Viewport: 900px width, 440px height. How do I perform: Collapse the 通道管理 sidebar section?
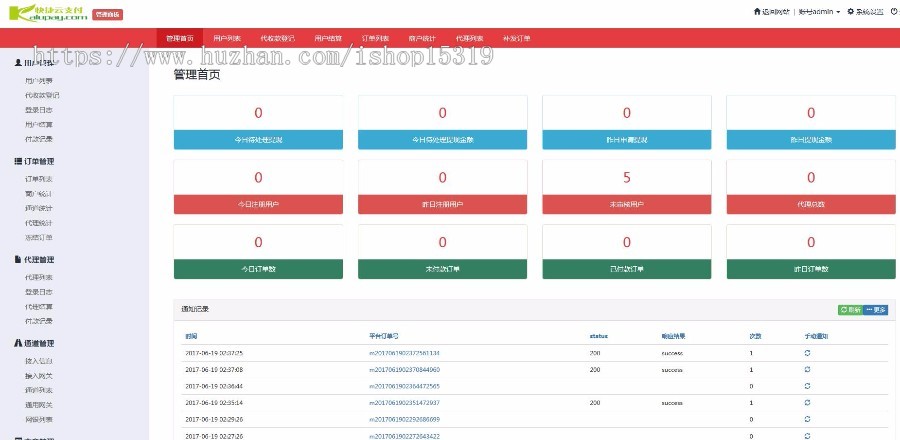[34, 344]
